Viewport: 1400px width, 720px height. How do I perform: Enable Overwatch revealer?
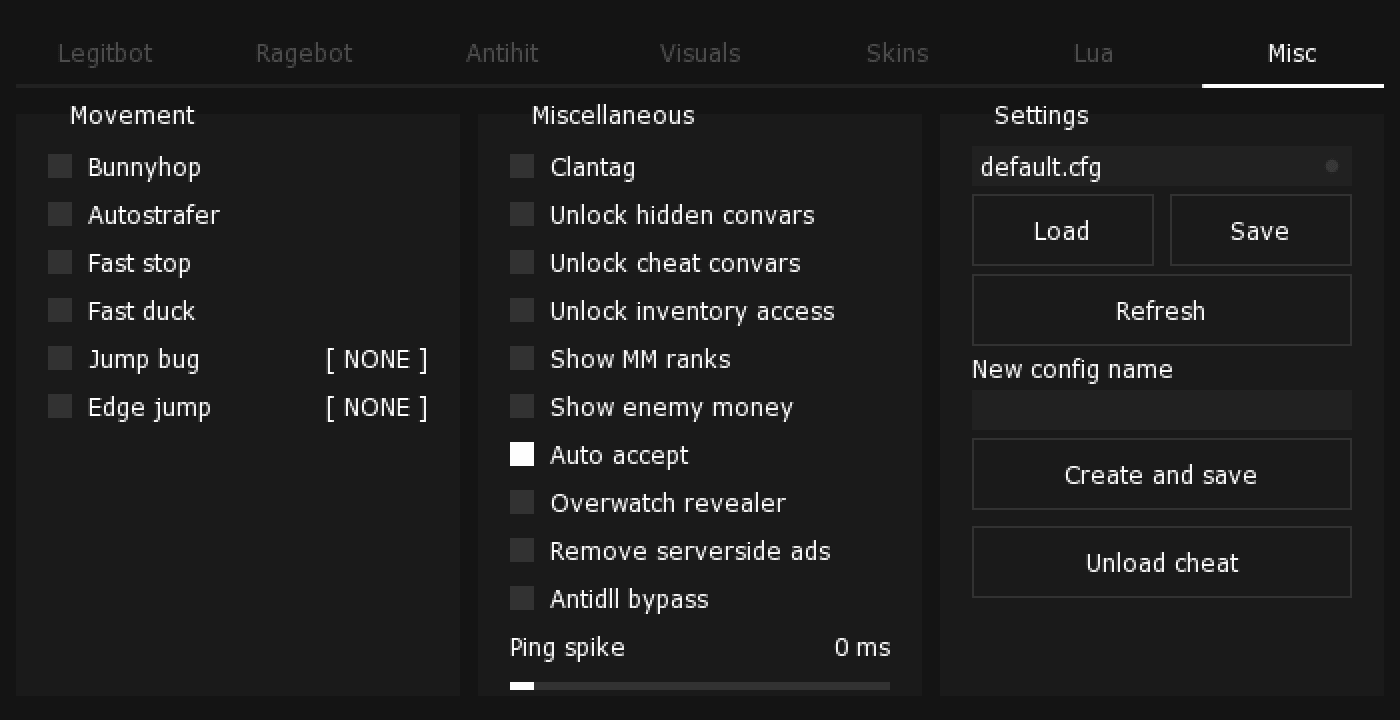pos(522,502)
